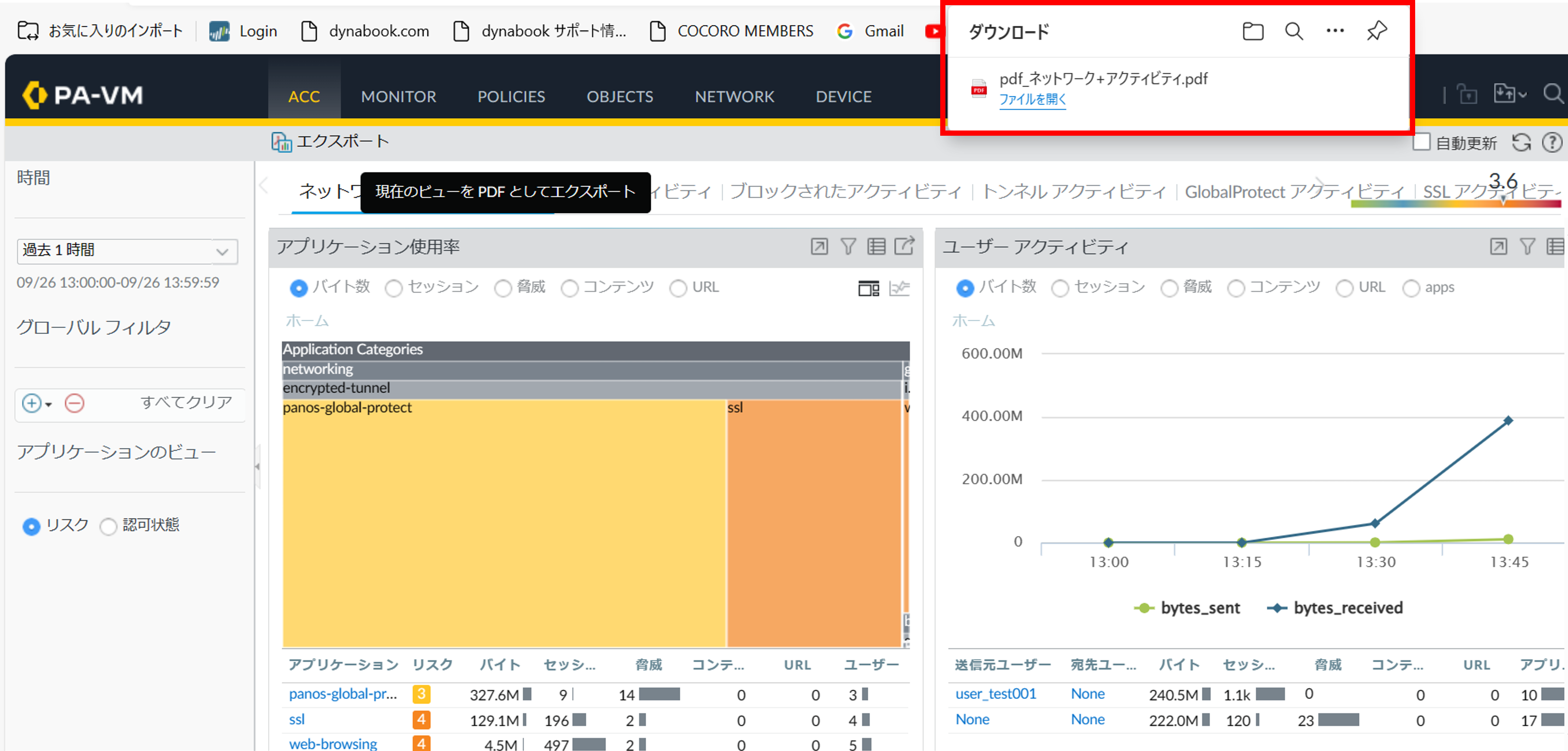Viewport: 1568px width, 751px height.
Task: Select セッション radio in application usage
Action: pyautogui.click(x=394, y=288)
